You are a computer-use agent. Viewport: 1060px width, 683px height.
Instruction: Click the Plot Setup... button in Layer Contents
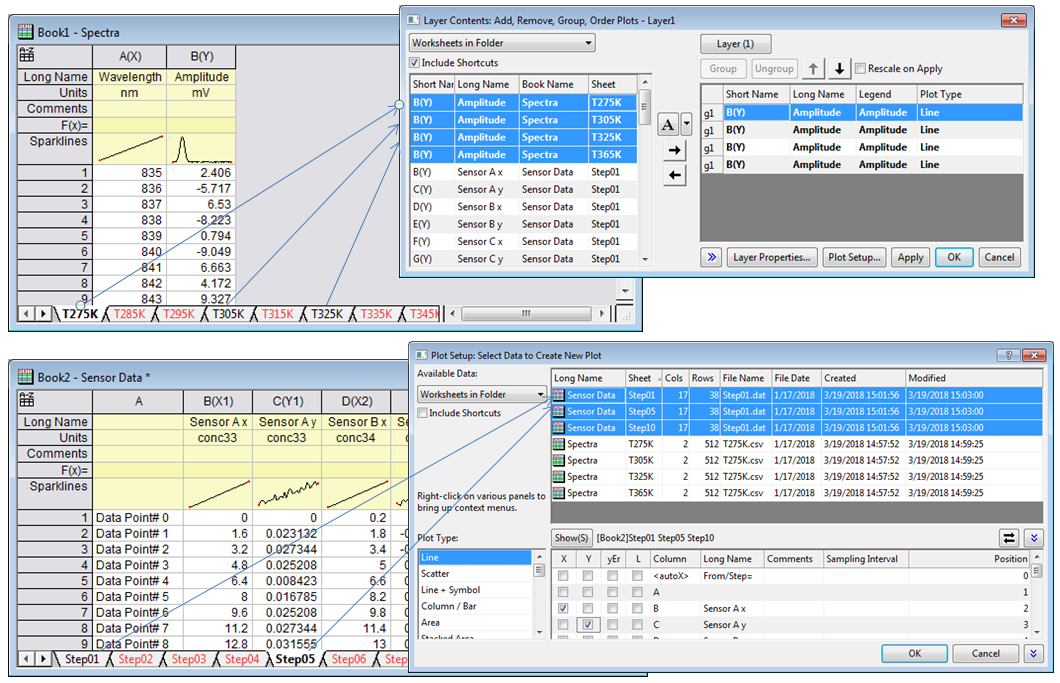pos(855,257)
